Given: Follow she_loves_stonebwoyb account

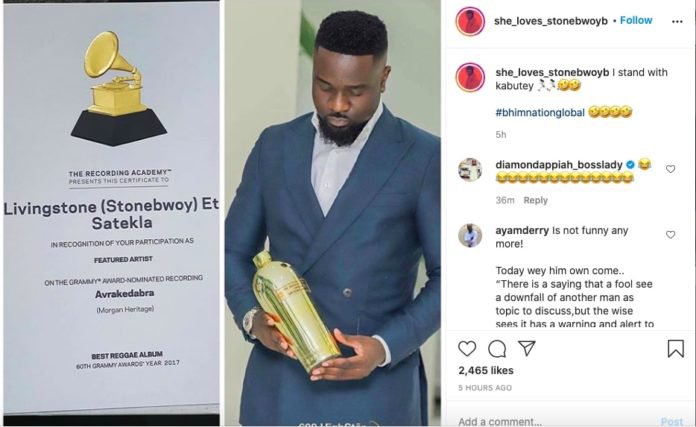Looking at the screenshot, I should point(636,20).
